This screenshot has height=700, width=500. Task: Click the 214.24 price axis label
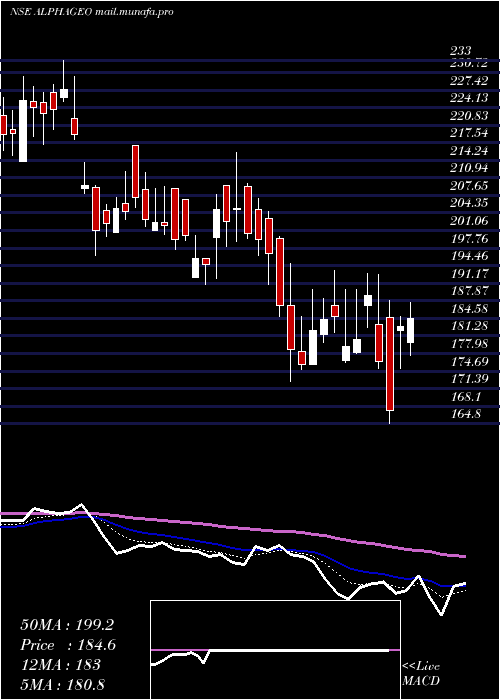pyautogui.click(x=471, y=151)
